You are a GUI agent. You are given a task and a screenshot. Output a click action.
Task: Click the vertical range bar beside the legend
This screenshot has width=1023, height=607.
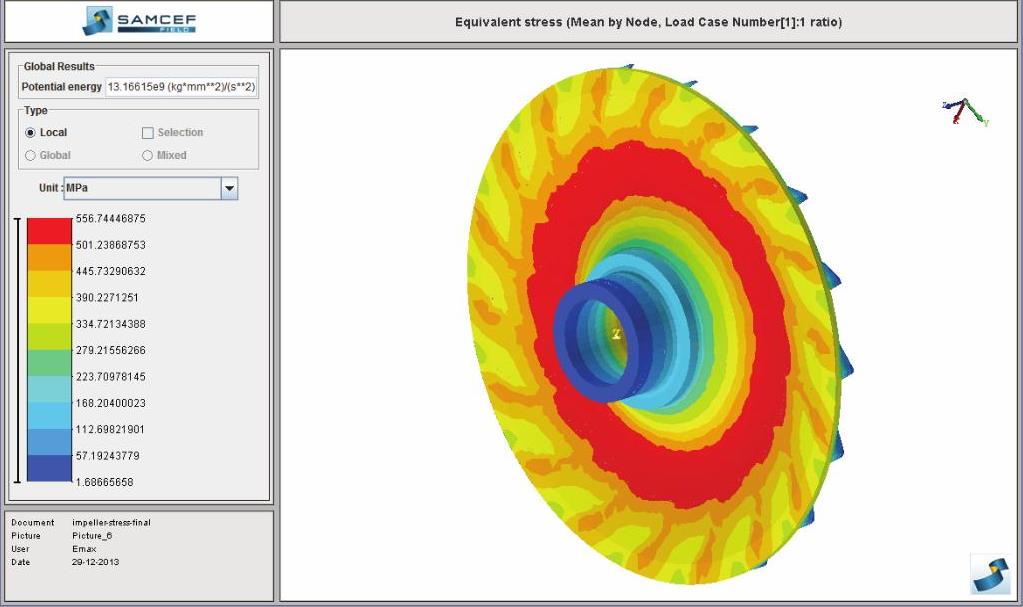[16, 350]
